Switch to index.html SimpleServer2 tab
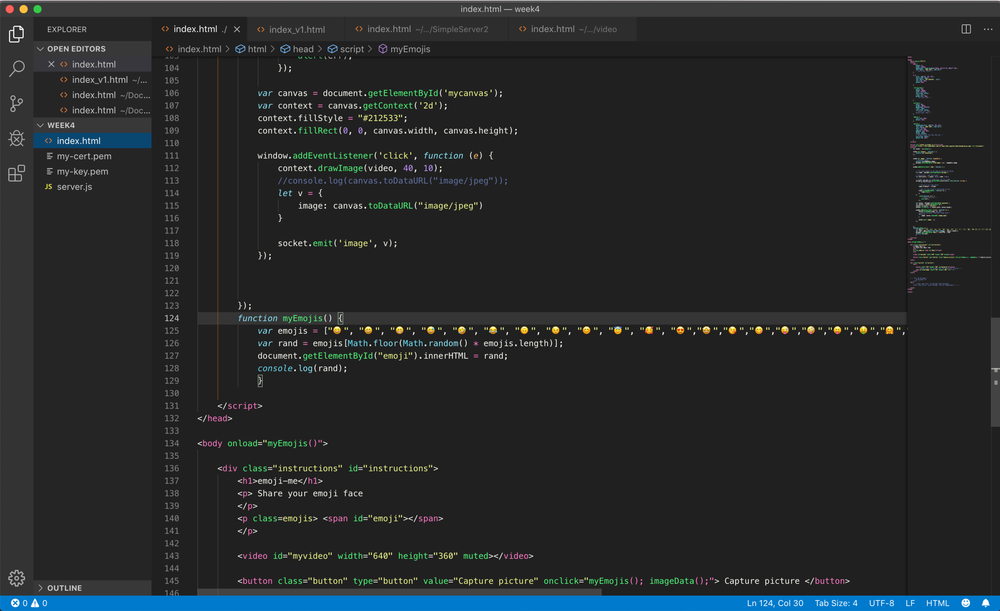The width and height of the screenshot is (1000, 611). (420, 29)
